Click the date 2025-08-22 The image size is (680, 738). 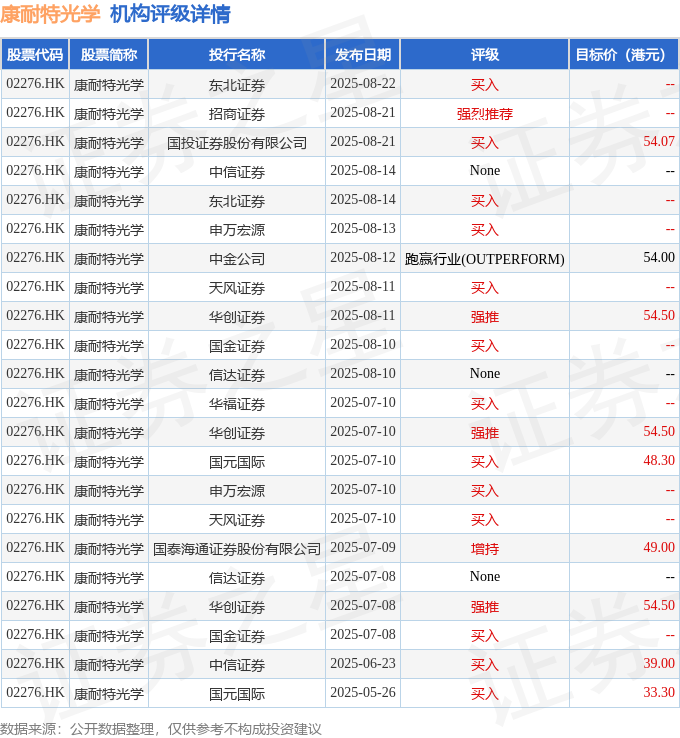(363, 83)
